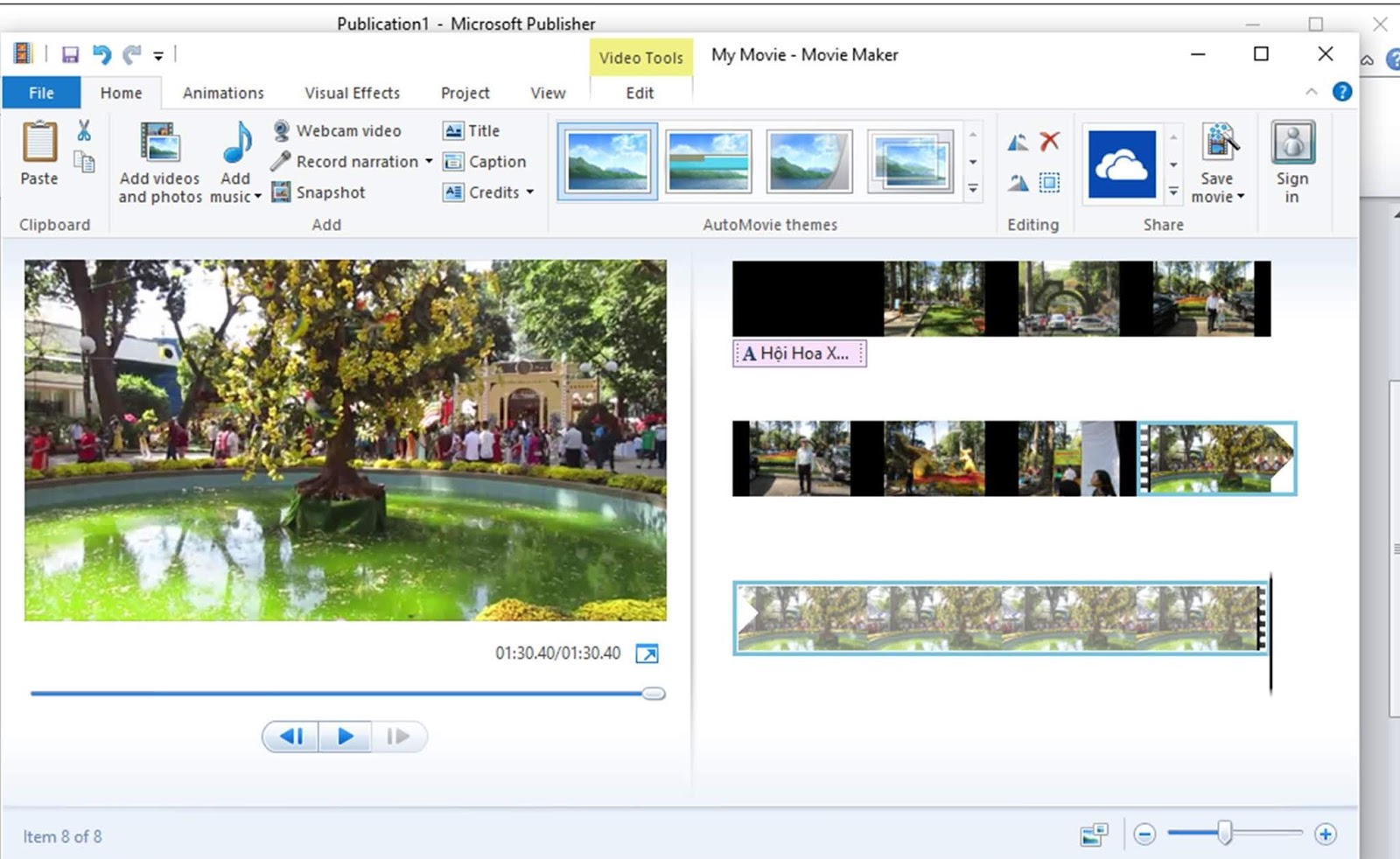1400x859 pixels.
Task: Add a Title to the movie
Action: coord(472,130)
